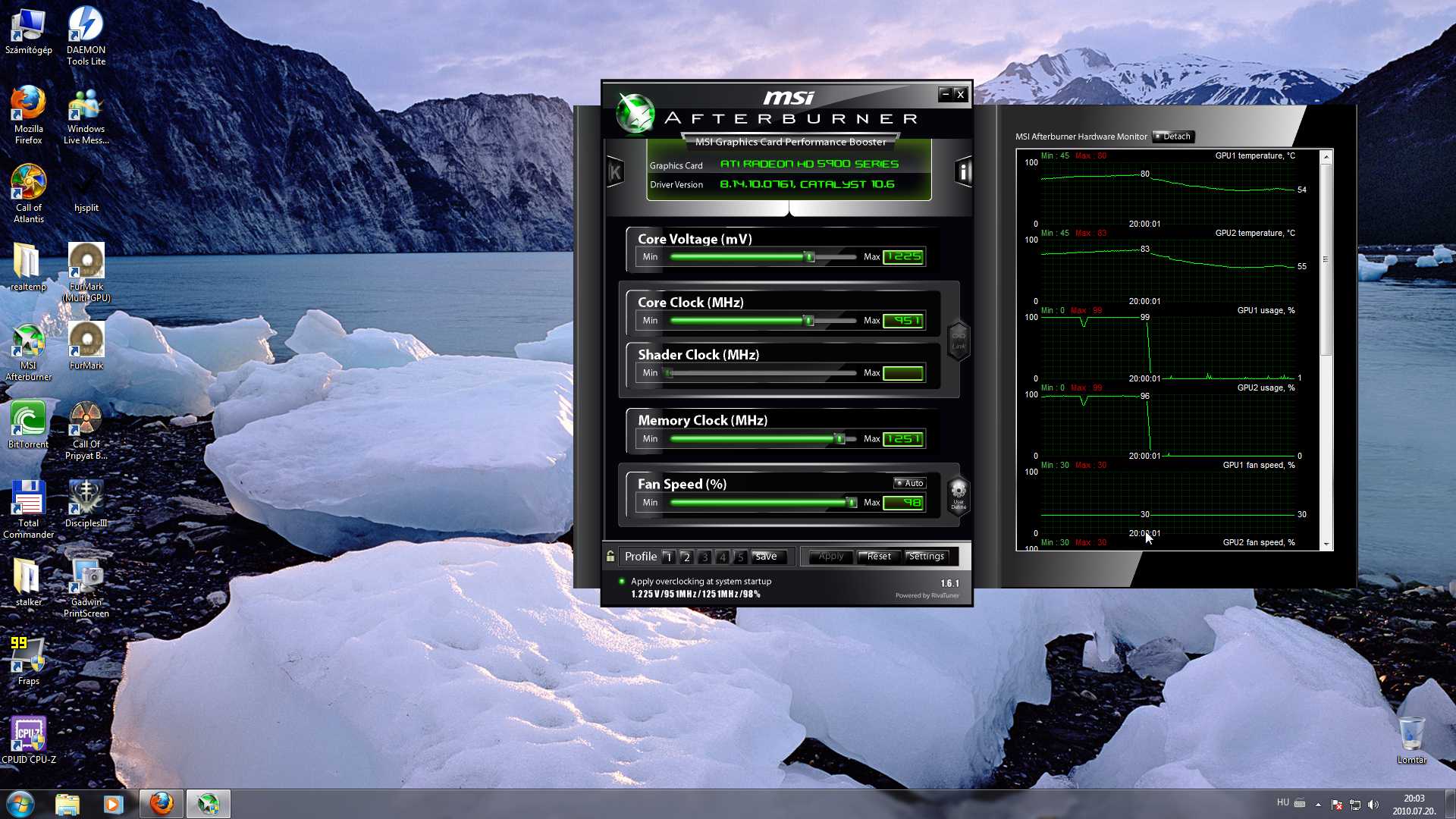Open the Windows Start menu
The image size is (1456, 819).
click(x=20, y=804)
